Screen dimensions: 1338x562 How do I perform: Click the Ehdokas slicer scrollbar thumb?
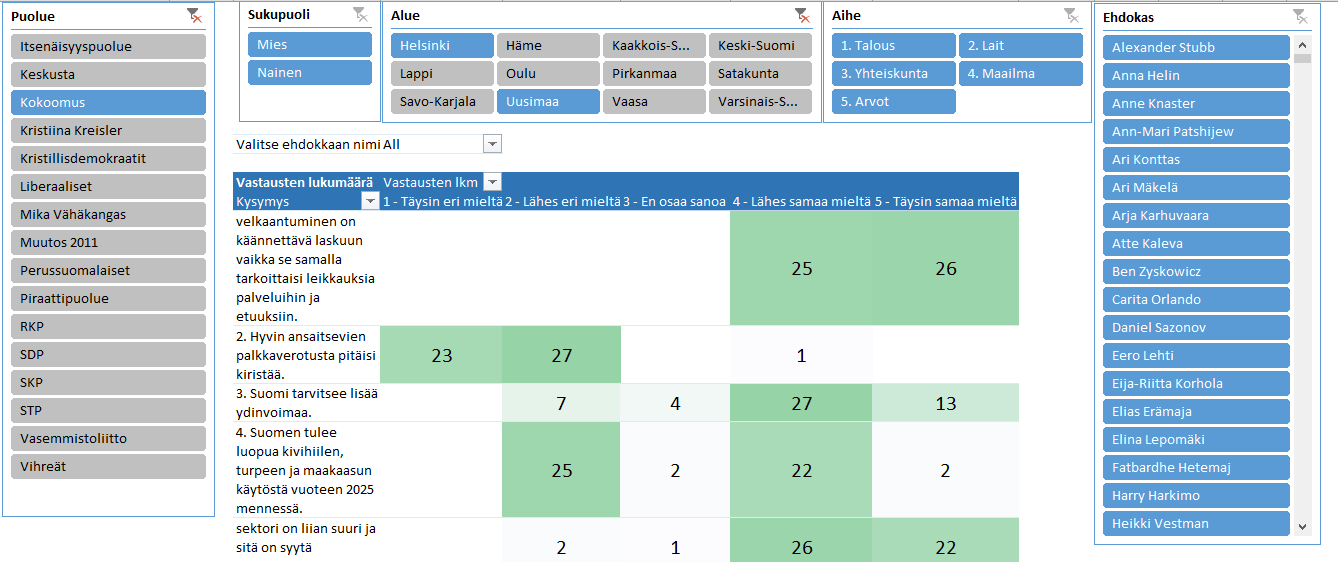[1302, 58]
